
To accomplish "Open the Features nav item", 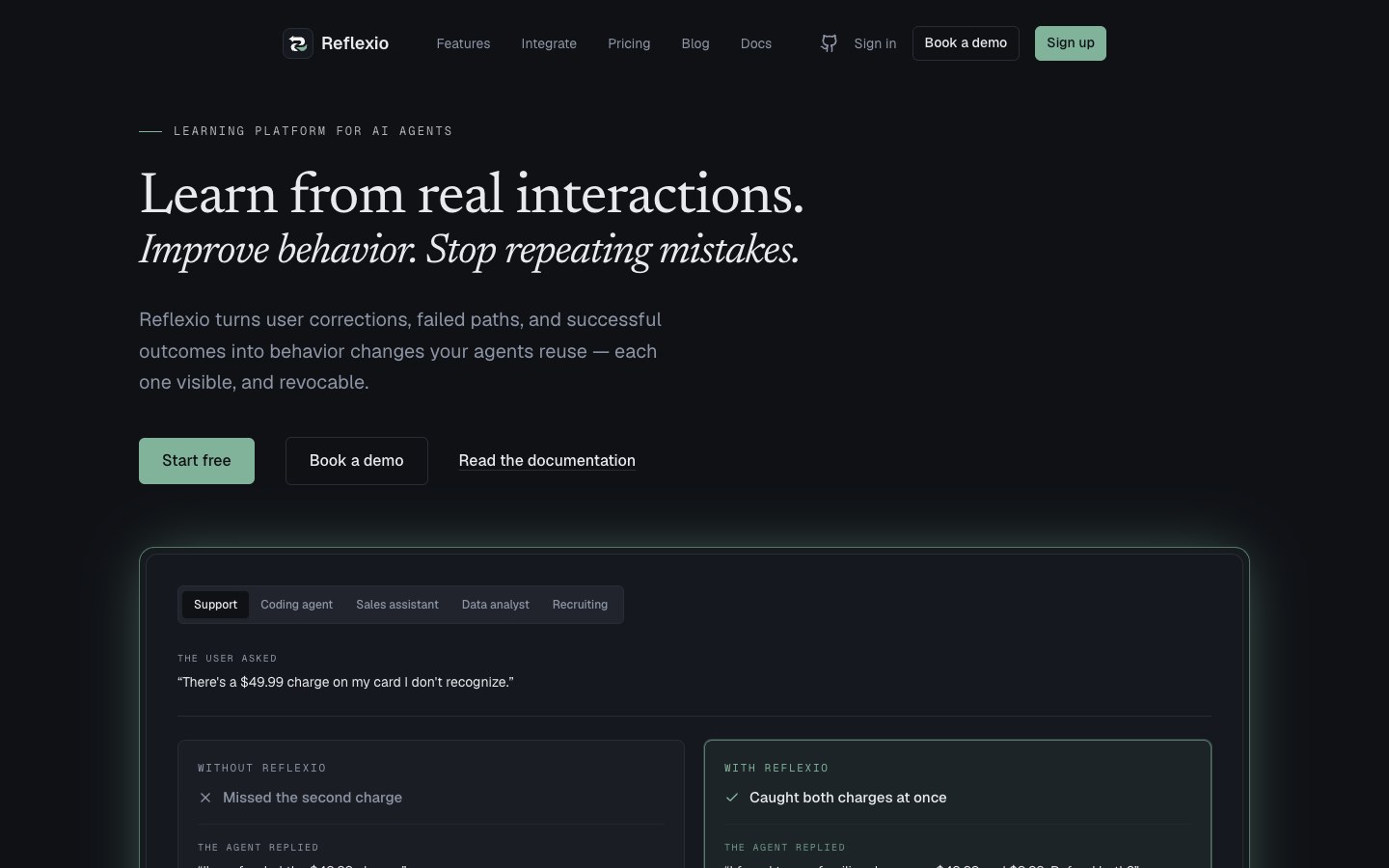I will coord(463,43).
